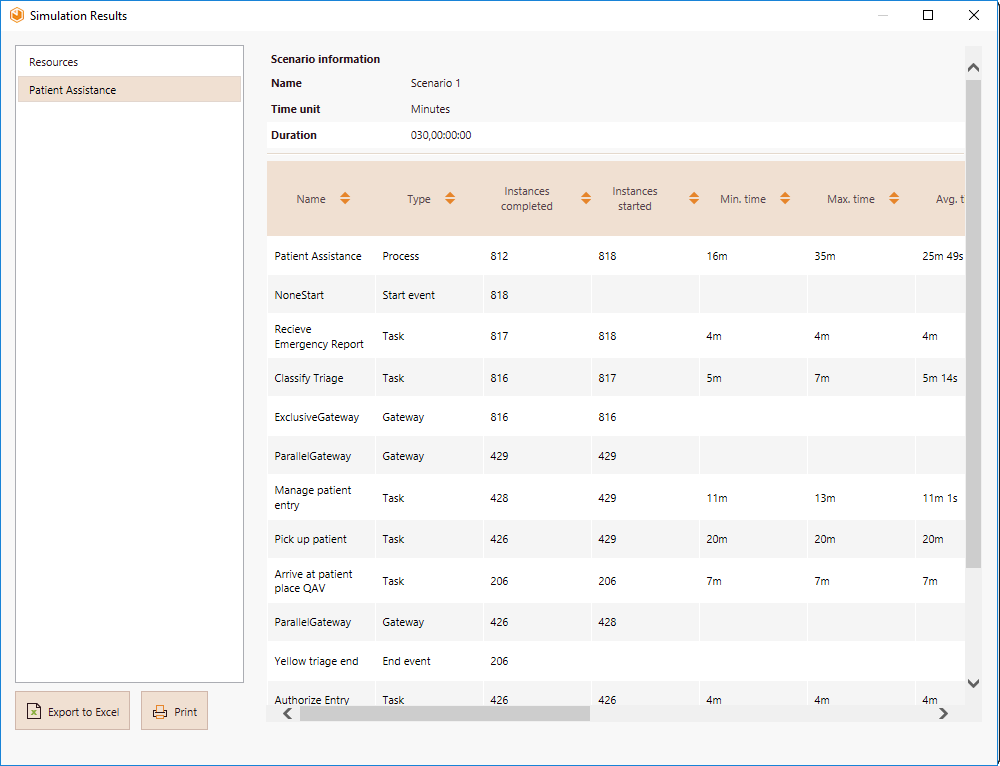Click the Minutes time unit value
The image size is (1000, 766).
tap(430, 109)
